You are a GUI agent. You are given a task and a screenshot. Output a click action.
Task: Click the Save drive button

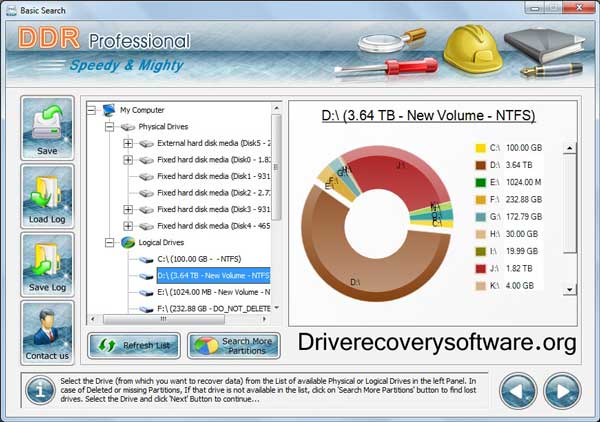(x=47, y=128)
